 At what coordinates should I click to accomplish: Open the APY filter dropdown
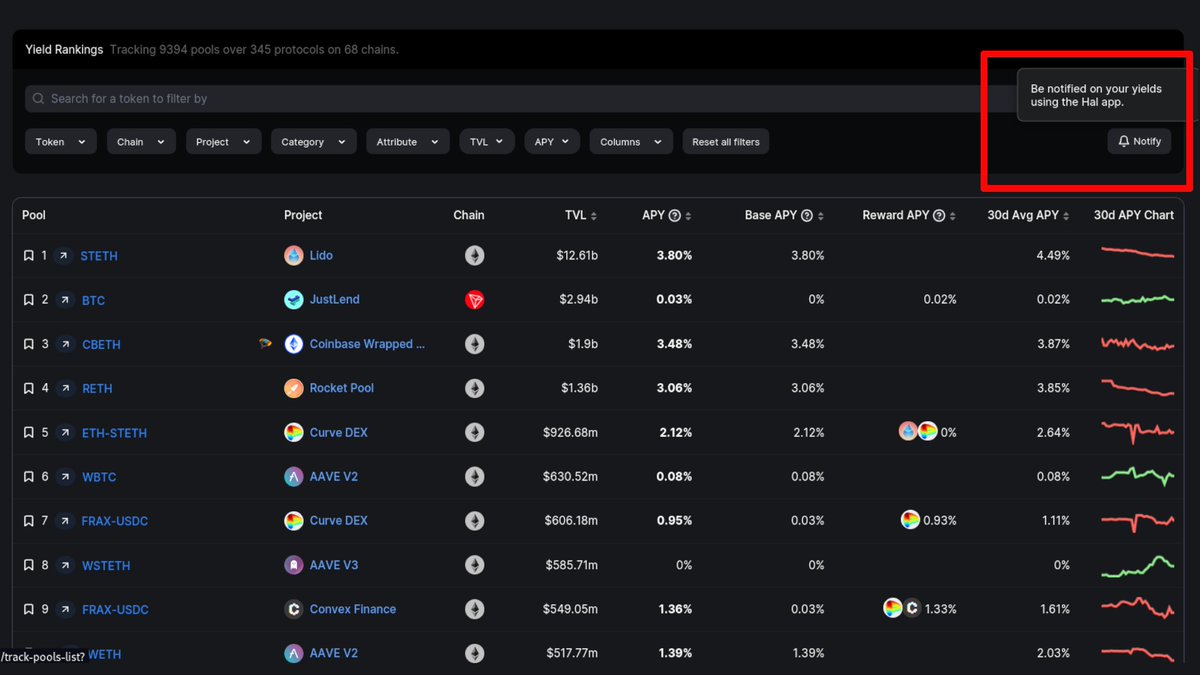coord(552,142)
